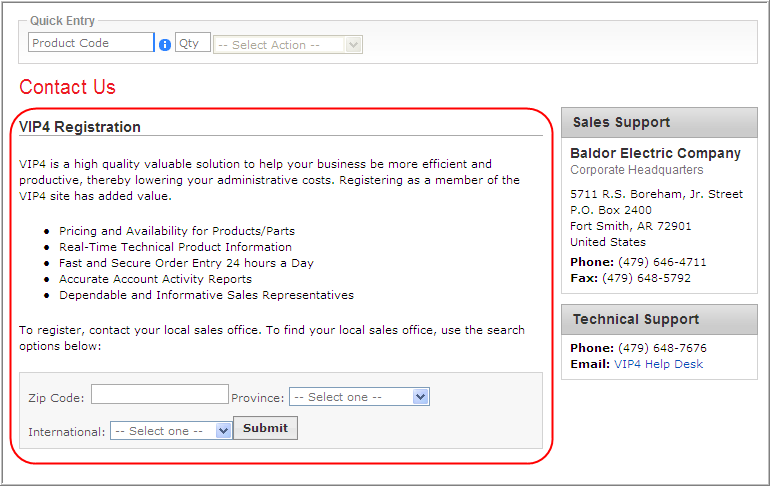
Task: Open the International dropdown menu
Action: 171,431
